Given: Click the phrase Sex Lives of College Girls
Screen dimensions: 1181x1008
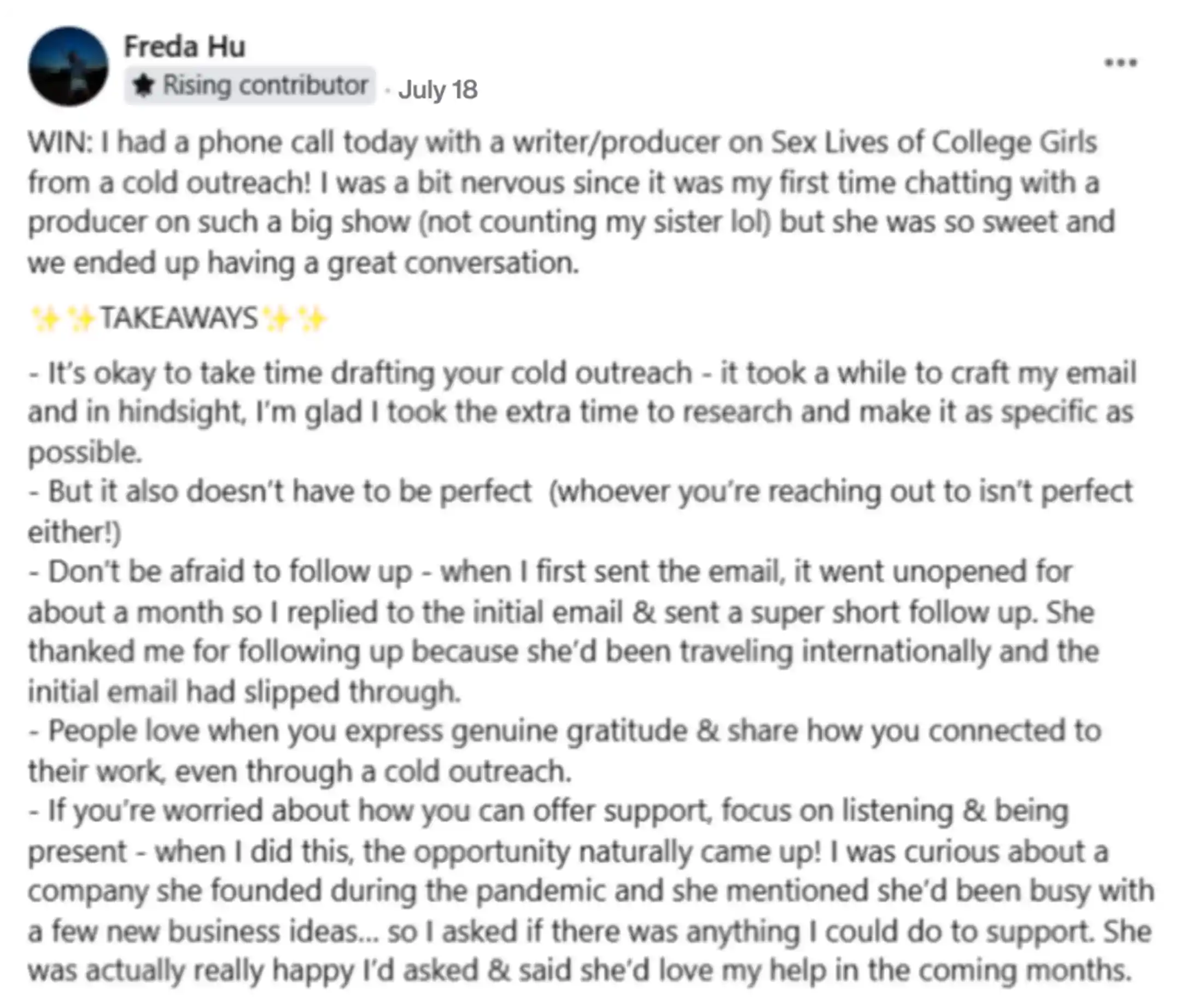Looking at the screenshot, I should click(934, 143).
